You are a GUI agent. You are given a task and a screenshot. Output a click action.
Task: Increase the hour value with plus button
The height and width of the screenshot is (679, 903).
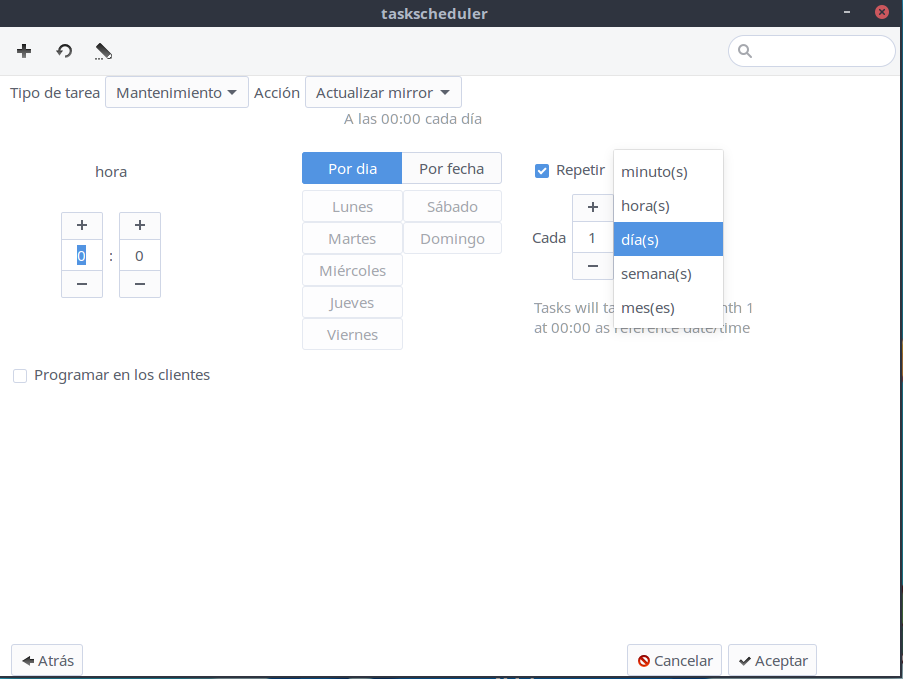point(82,226)
